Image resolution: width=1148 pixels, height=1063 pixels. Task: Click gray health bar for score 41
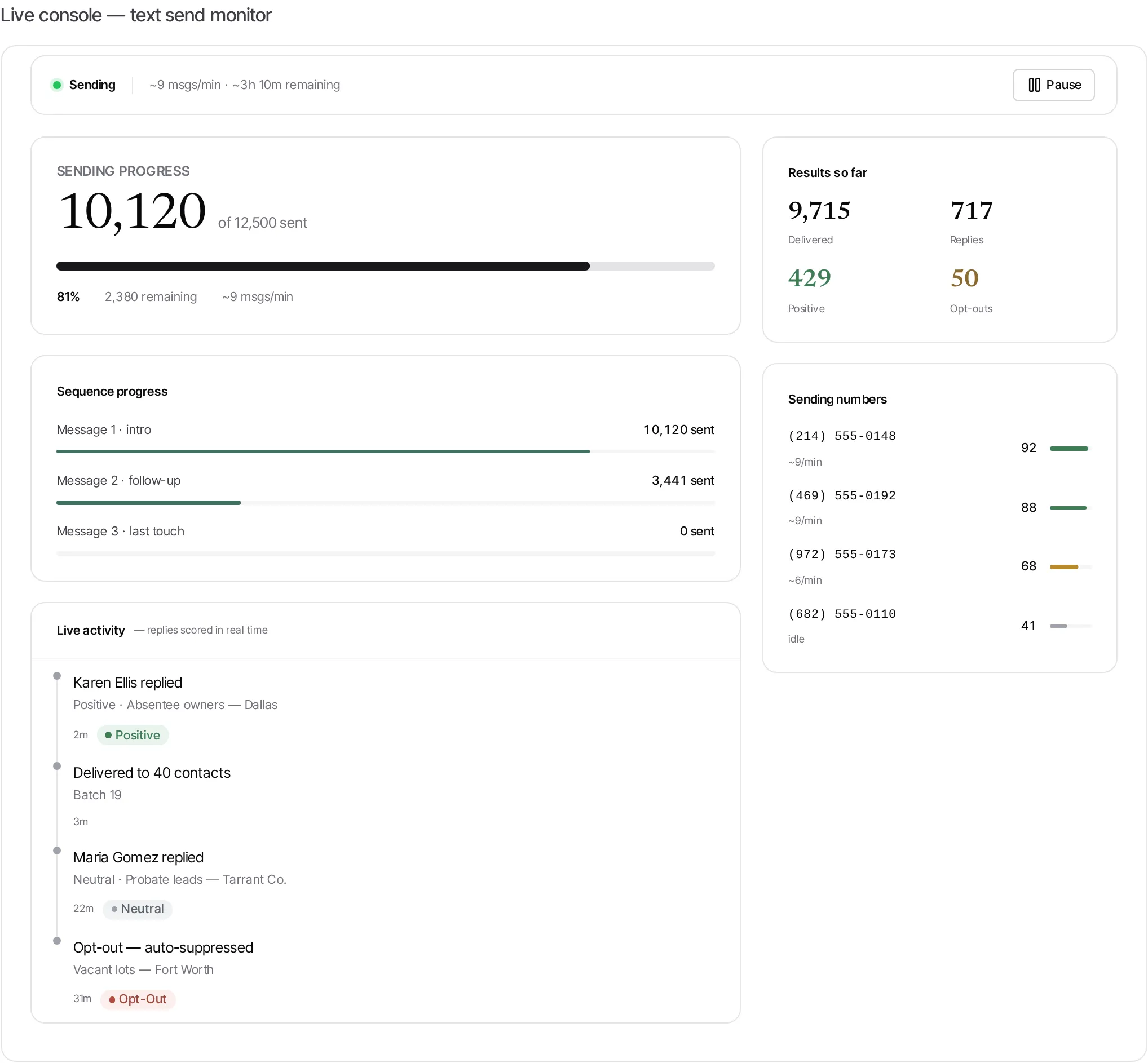click(1070, 626)
